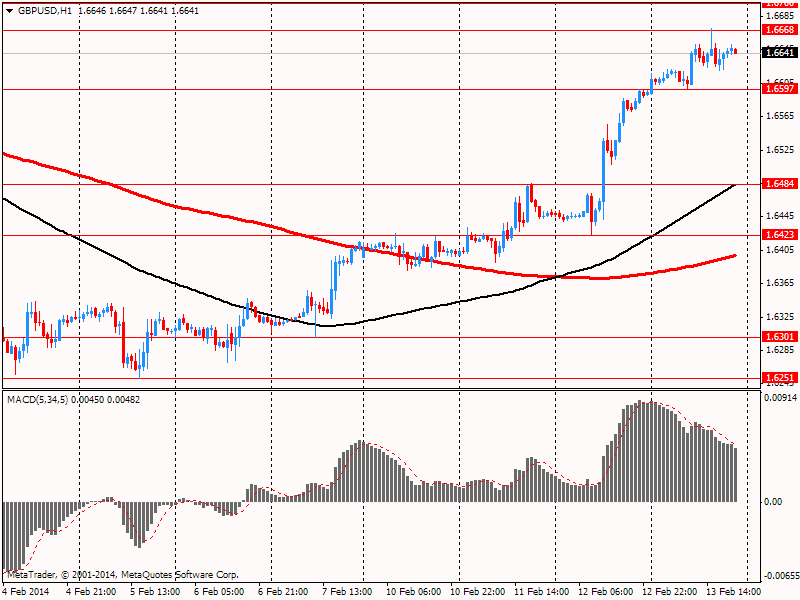Click the 4 Feb 2014 time axis label

[26, 591]
